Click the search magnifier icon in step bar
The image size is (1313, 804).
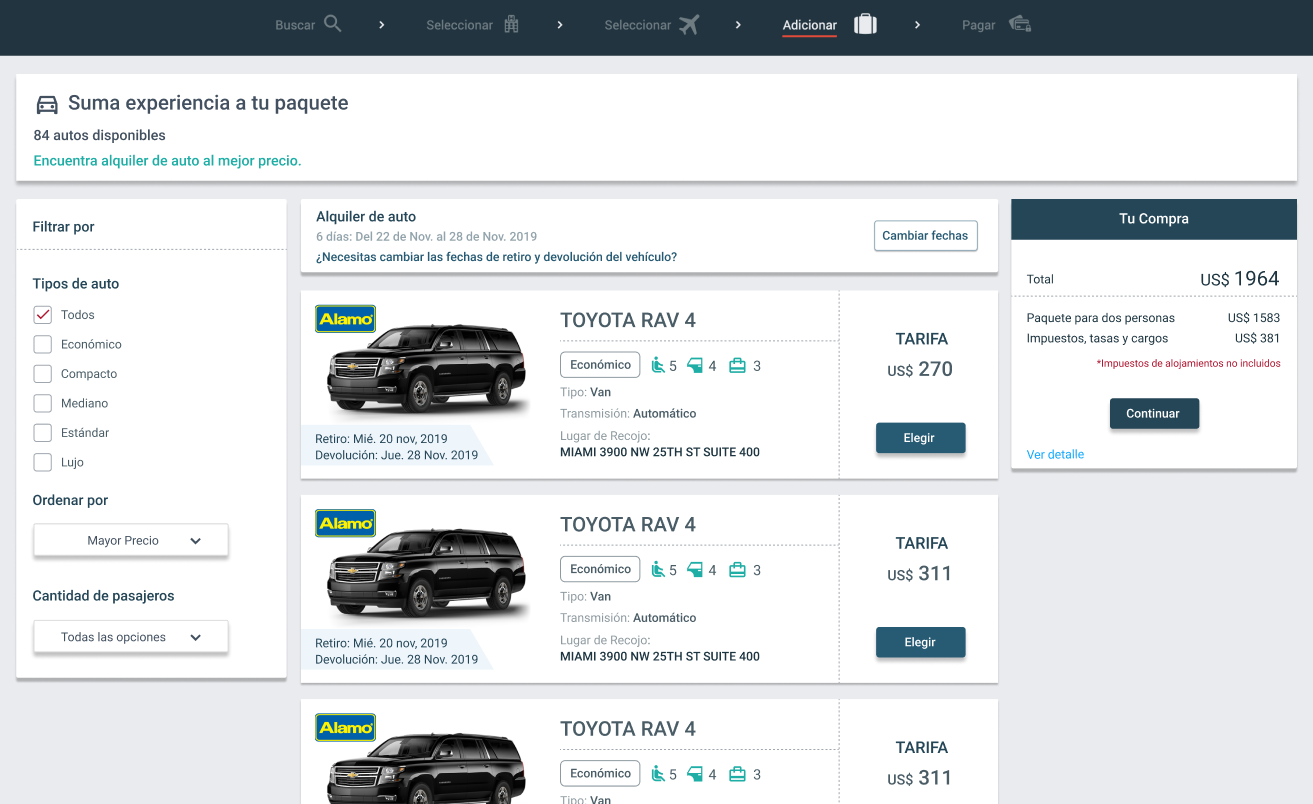pos(333,24)
